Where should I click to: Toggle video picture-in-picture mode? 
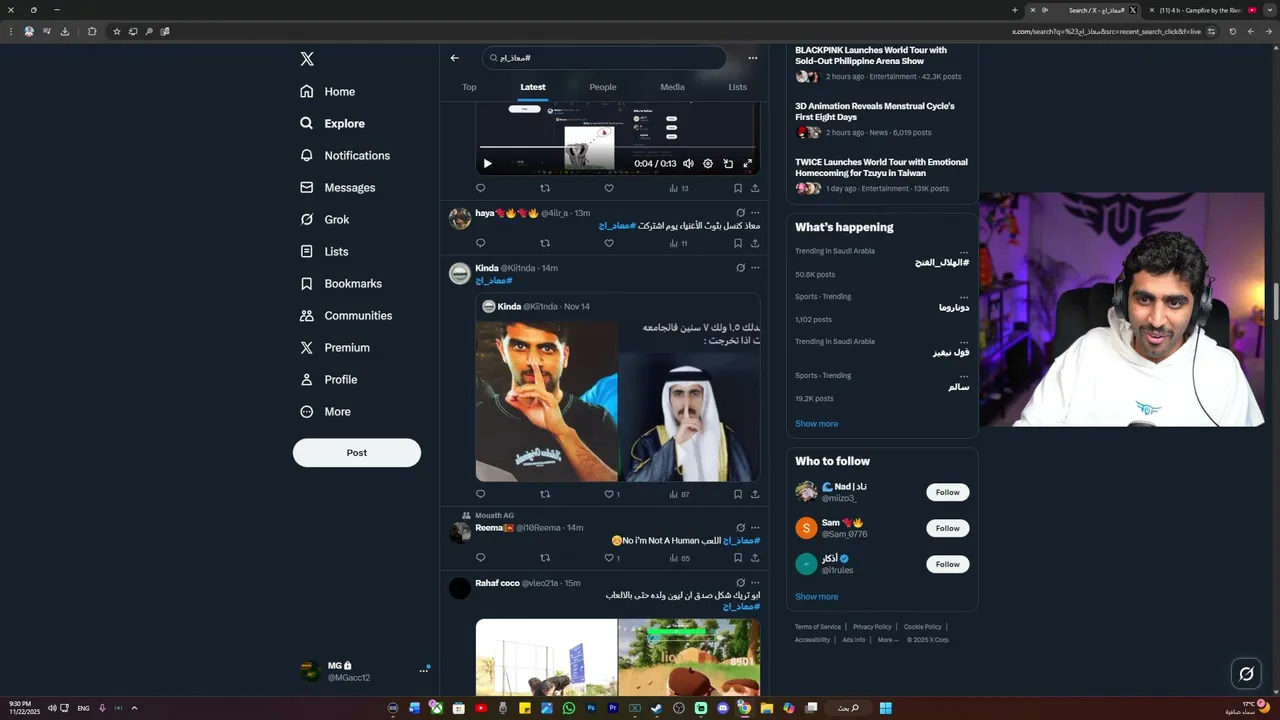(728, 163)
